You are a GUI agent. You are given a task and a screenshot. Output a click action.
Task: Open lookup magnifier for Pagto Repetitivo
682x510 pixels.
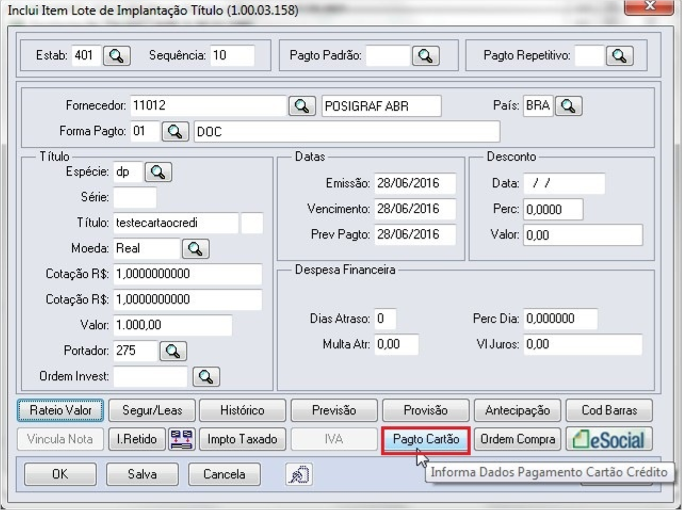619,56
